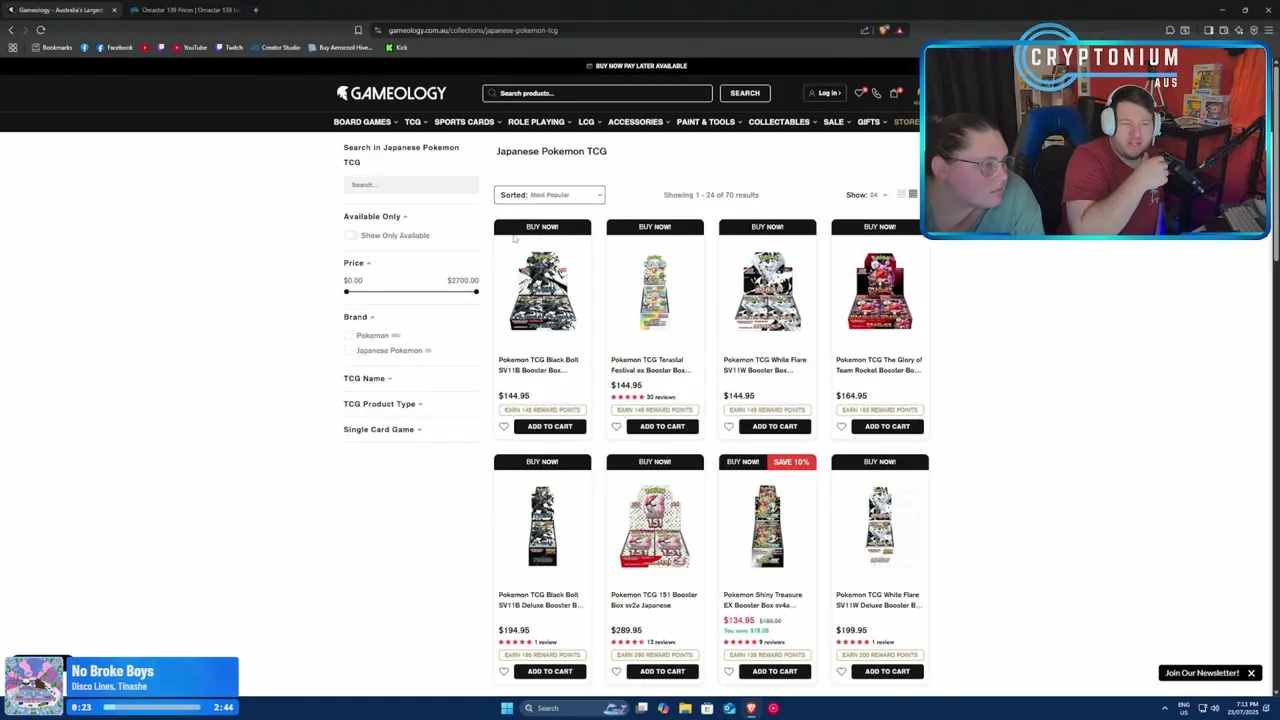This screenshot has height=720, width=1280.
Task: Close the Join Our Newsletter banner
Action: 1251,673
